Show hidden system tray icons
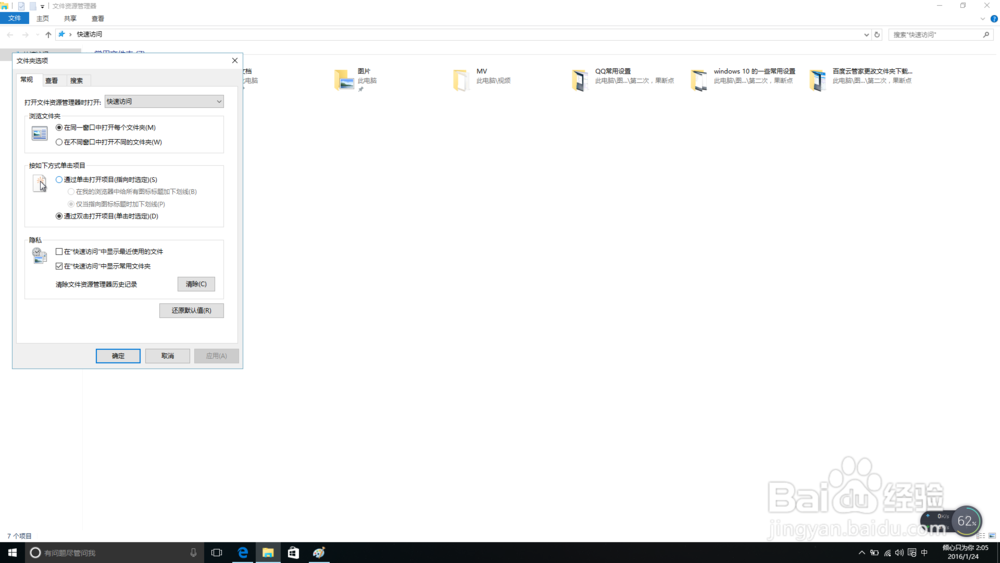This screenshot has height=563, width=1000. pos(862,553)
